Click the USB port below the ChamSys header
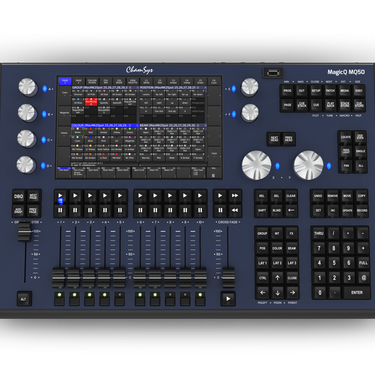The image size is (375, 375). point(273,72)
